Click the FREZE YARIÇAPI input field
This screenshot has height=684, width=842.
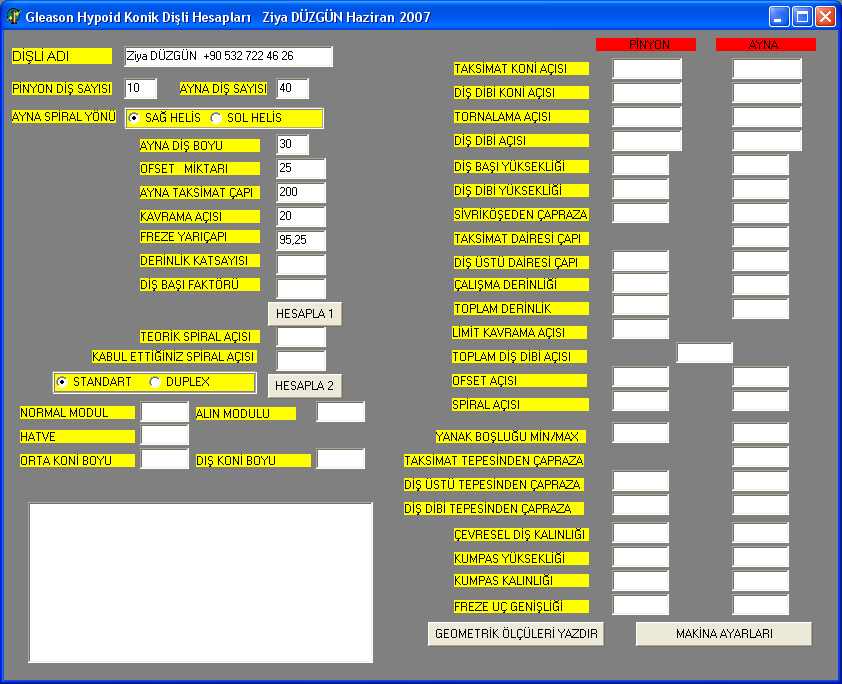click(301, 241)
